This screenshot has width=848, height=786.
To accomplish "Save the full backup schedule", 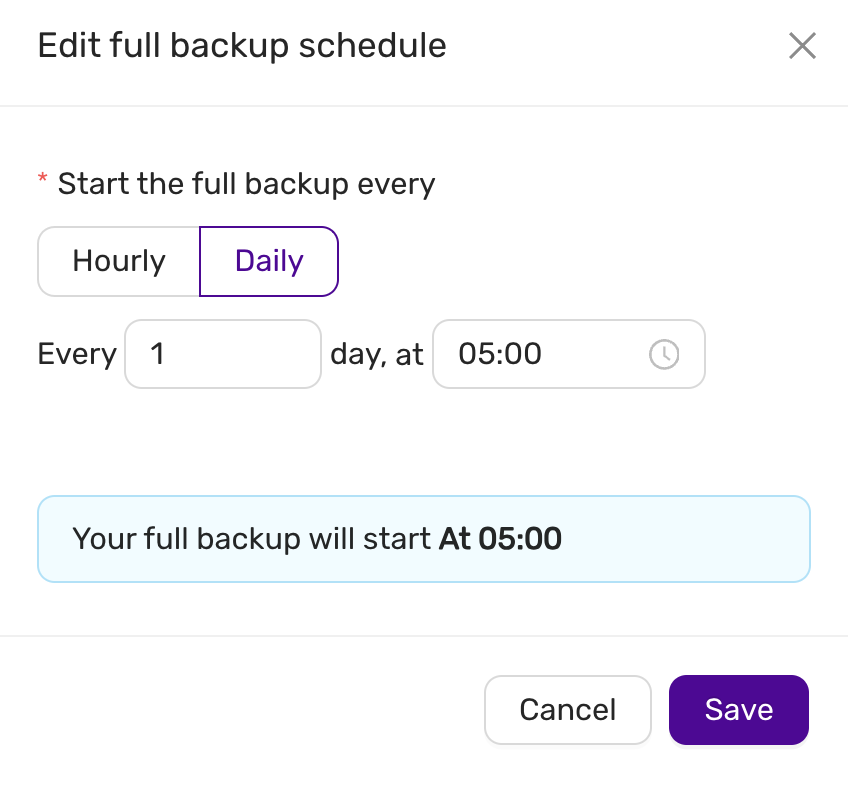I will coord(738,710).
